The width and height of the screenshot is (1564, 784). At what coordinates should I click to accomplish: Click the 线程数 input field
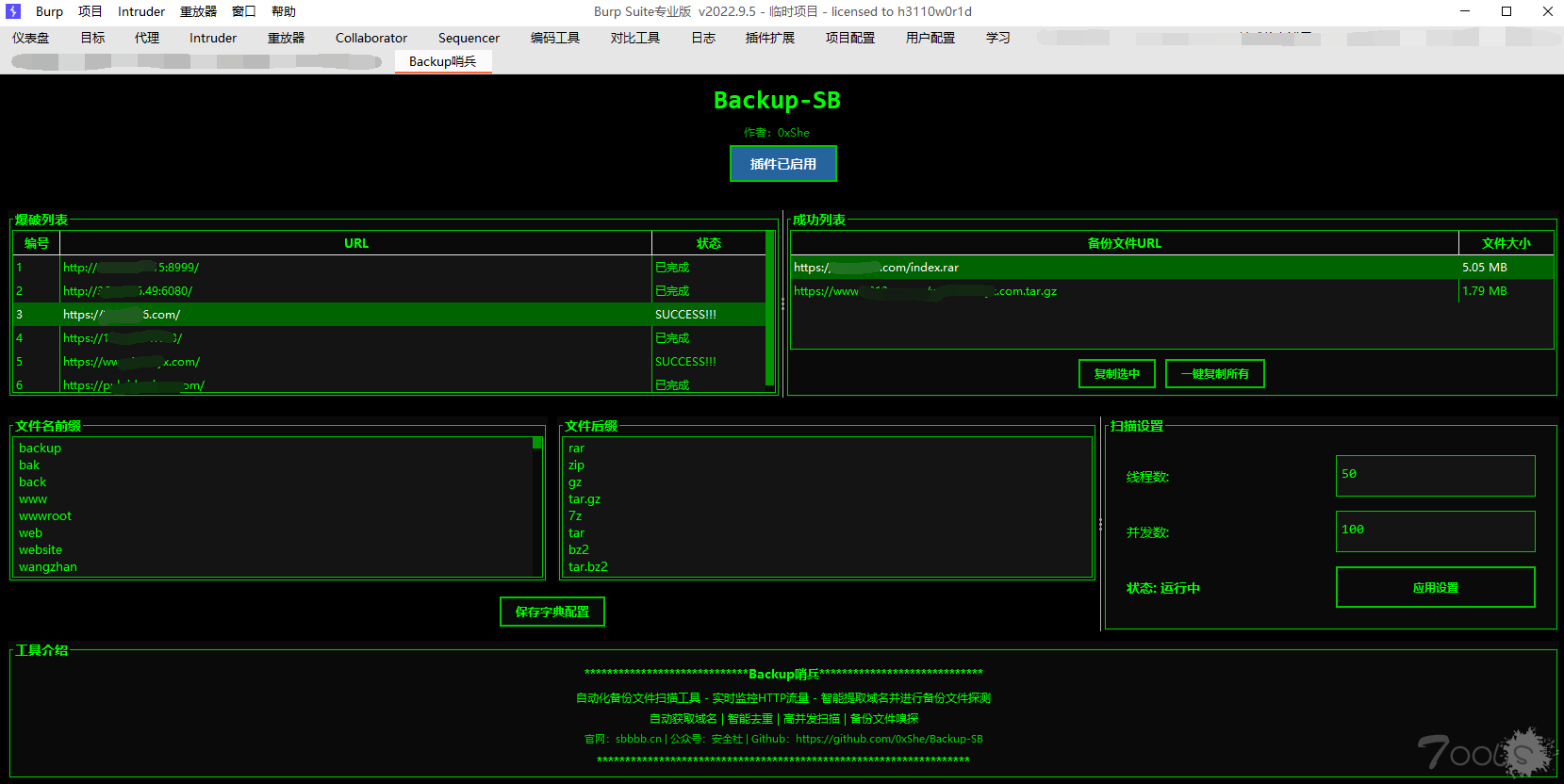[x=1435, y=476]
